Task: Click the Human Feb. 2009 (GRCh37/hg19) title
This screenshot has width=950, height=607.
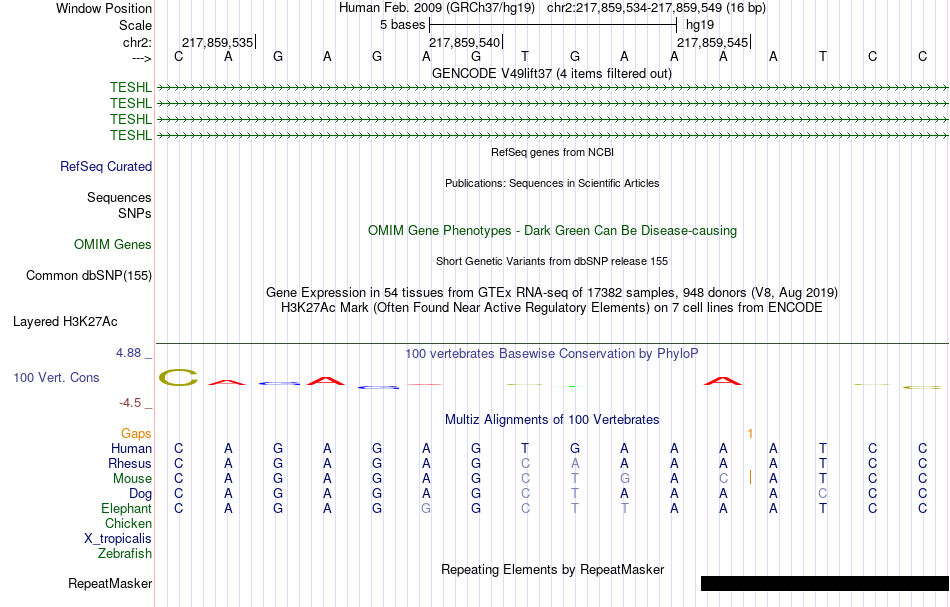Action: pos(437,8)
